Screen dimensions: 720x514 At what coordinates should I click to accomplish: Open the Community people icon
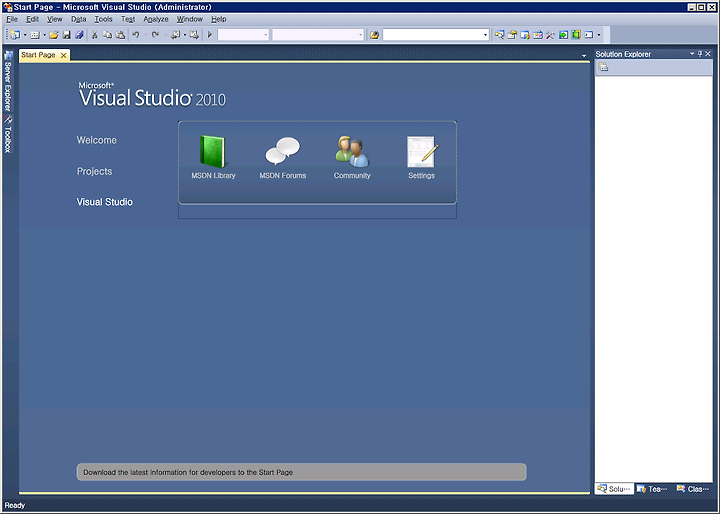click(352, 152)
